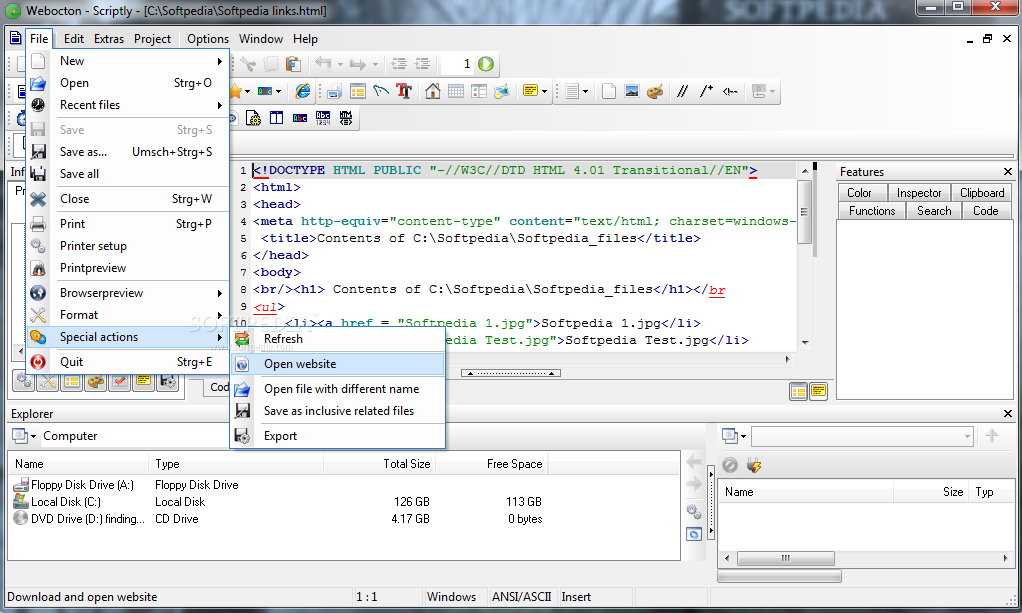
Task: Click the file list horizontal scrollbar thumb
Action: coord(785,559)
